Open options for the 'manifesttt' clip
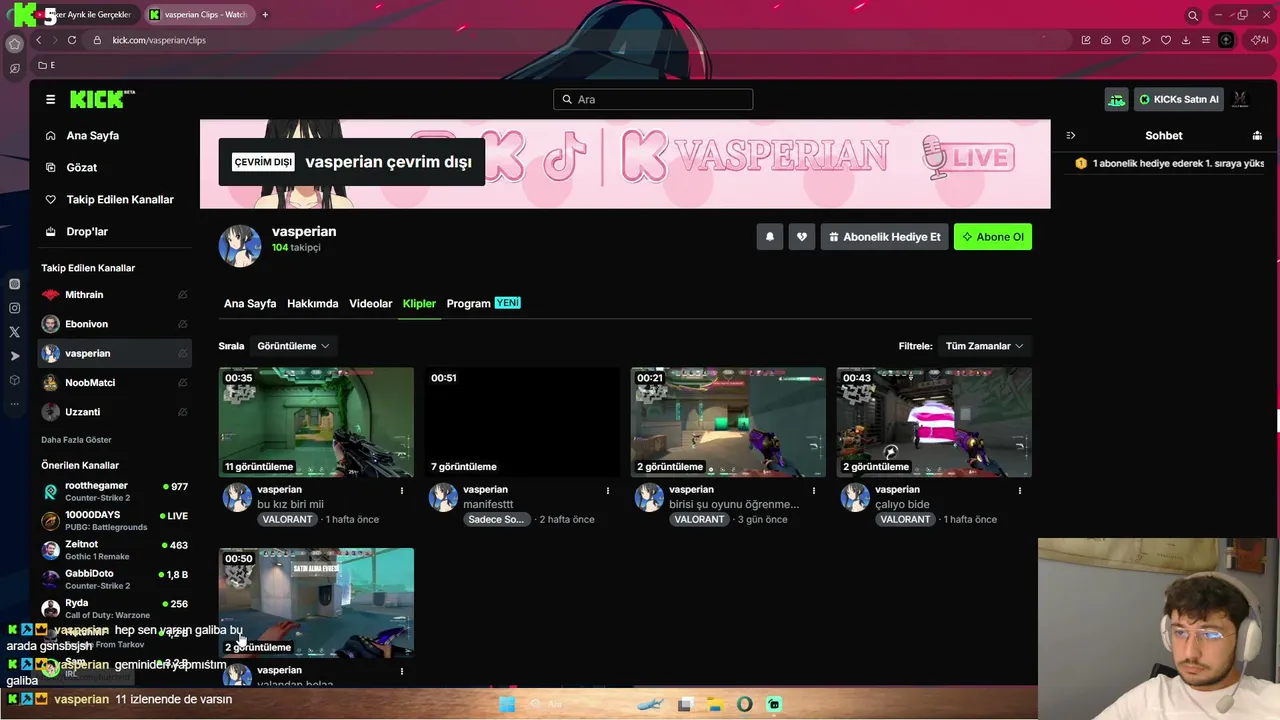Image resolution: width=1280 pixels, height=720 pixels. point(608,490)
